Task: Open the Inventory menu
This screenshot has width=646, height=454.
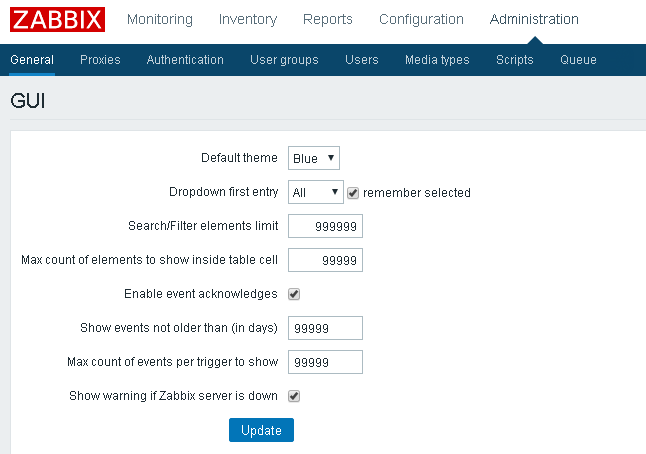Action: click(248, 19)
